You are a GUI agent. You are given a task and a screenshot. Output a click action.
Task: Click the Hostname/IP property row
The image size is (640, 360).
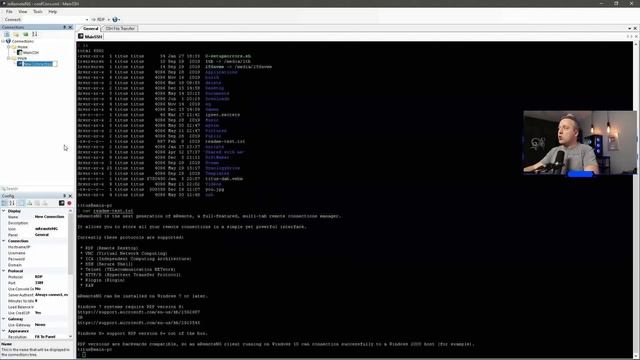(37, 247)
